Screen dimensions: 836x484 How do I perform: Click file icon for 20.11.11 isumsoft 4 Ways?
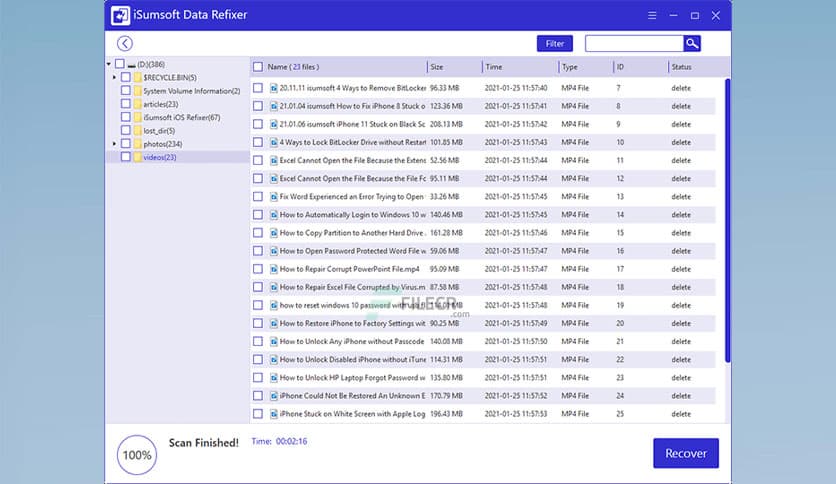(274, 88)
